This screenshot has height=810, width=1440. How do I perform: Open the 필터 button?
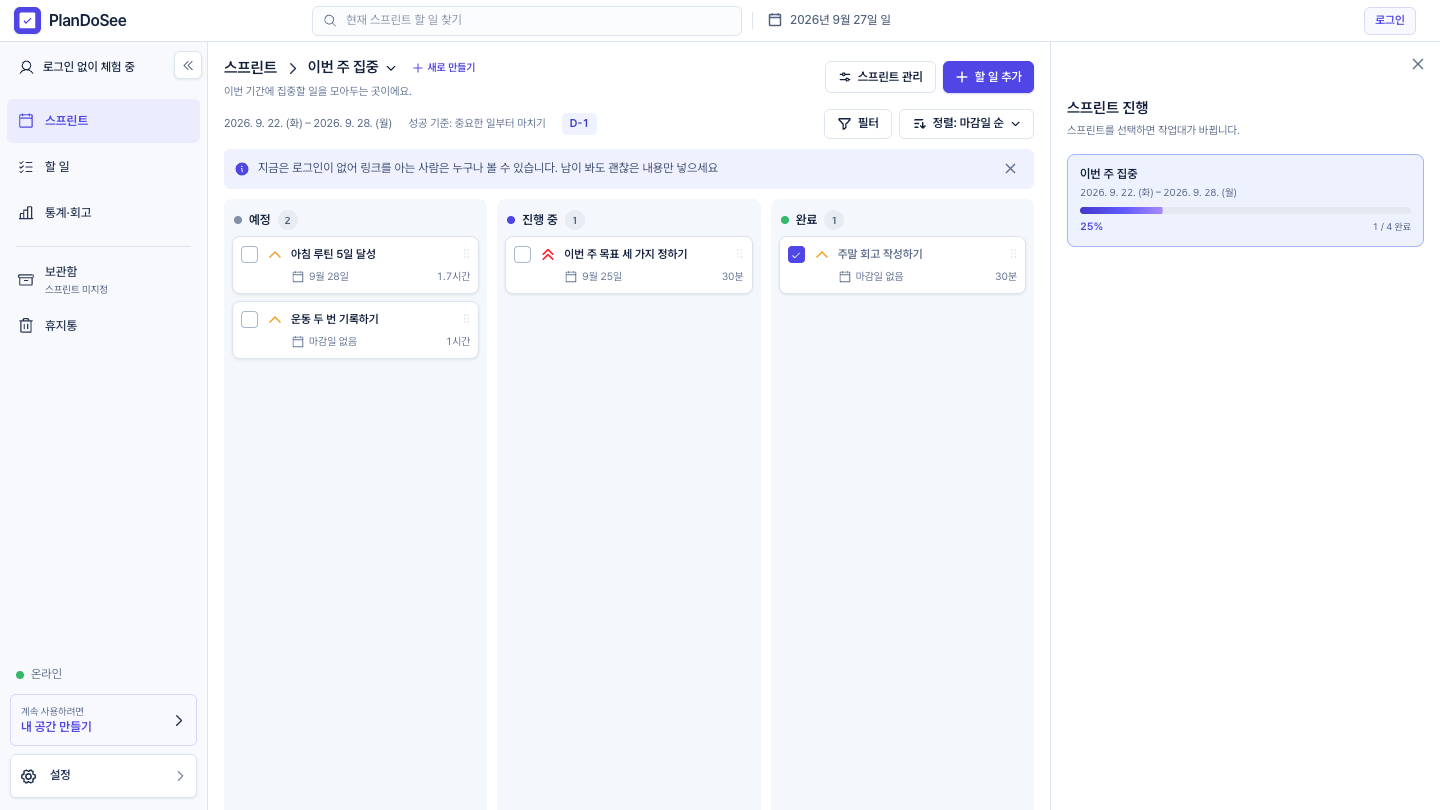[858, 123]
